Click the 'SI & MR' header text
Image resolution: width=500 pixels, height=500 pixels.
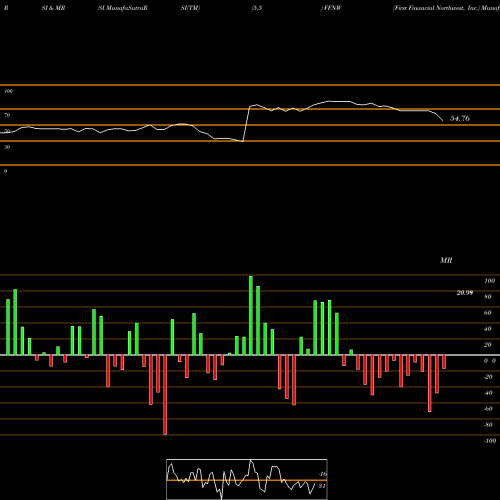pos(53,8)
